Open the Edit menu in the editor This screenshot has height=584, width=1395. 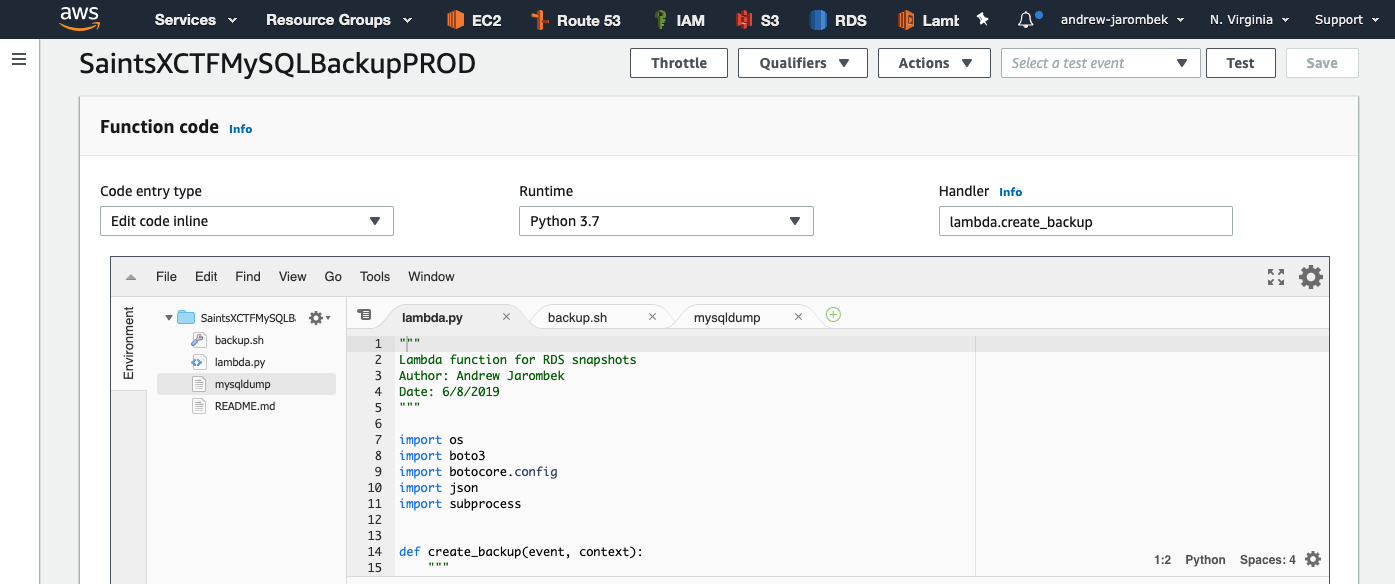206,277
